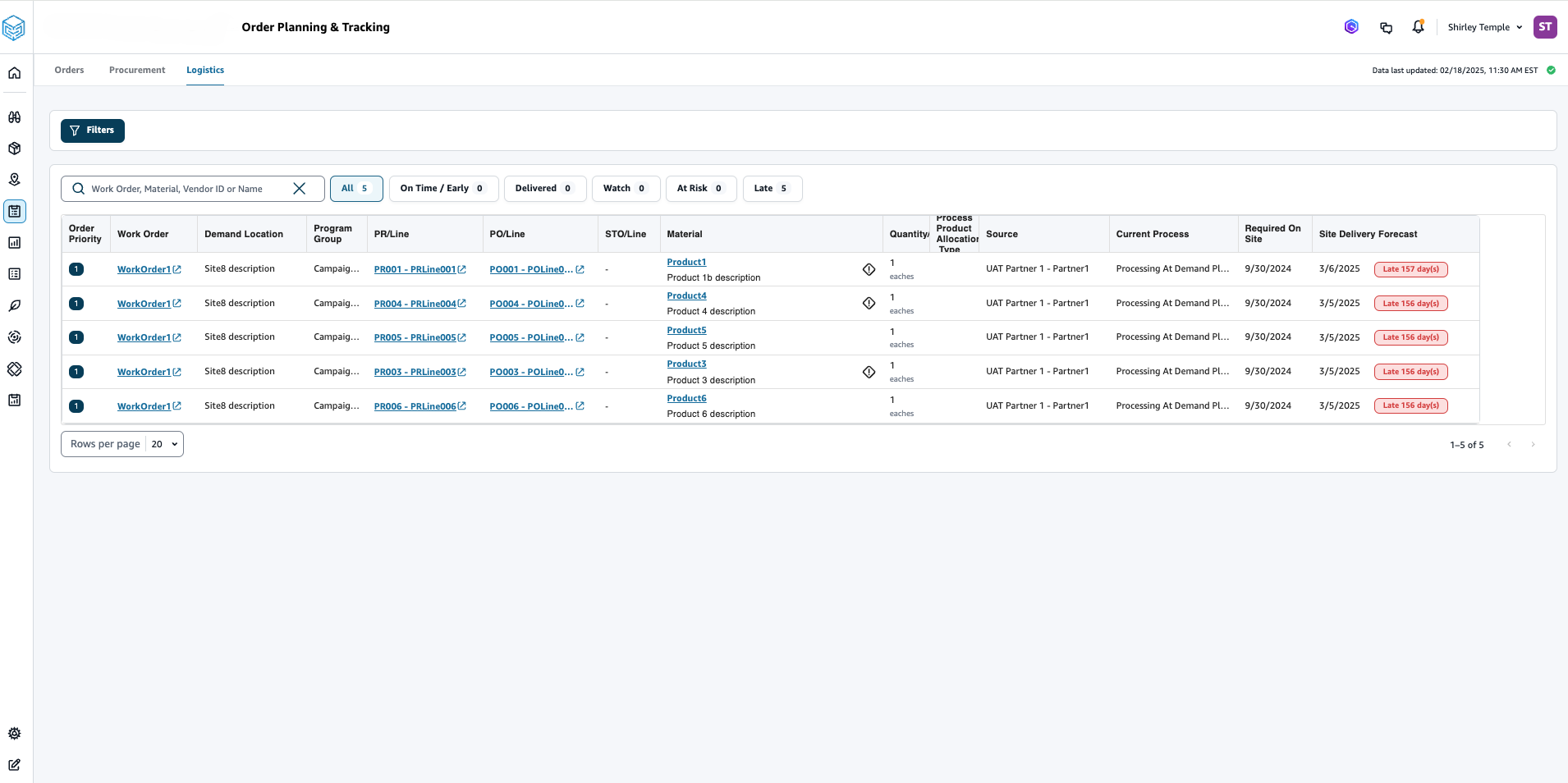Image resolution: width=1568 pixels, height=783 pixels.
Task: Open the map pin location icon
Action: (x=15, y=180)
